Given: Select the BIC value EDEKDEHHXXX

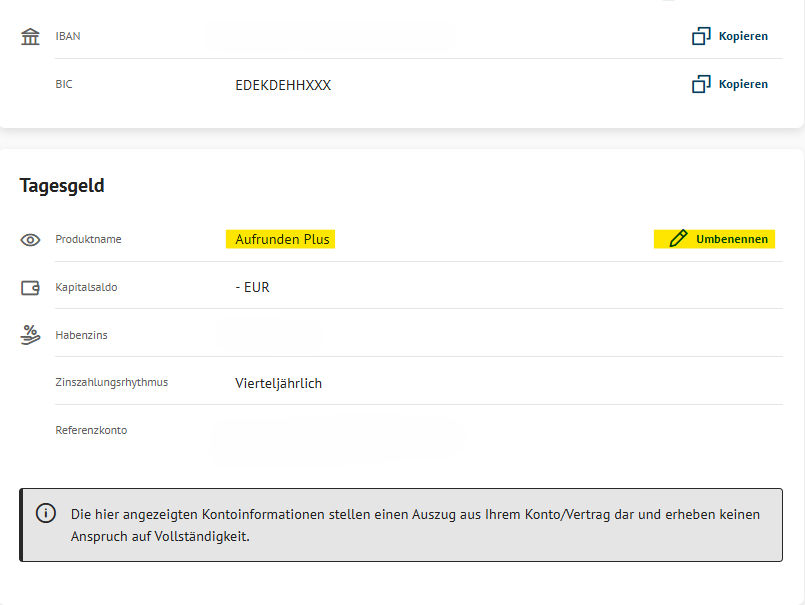Looking at the screenshot, I should click(283, 85).
